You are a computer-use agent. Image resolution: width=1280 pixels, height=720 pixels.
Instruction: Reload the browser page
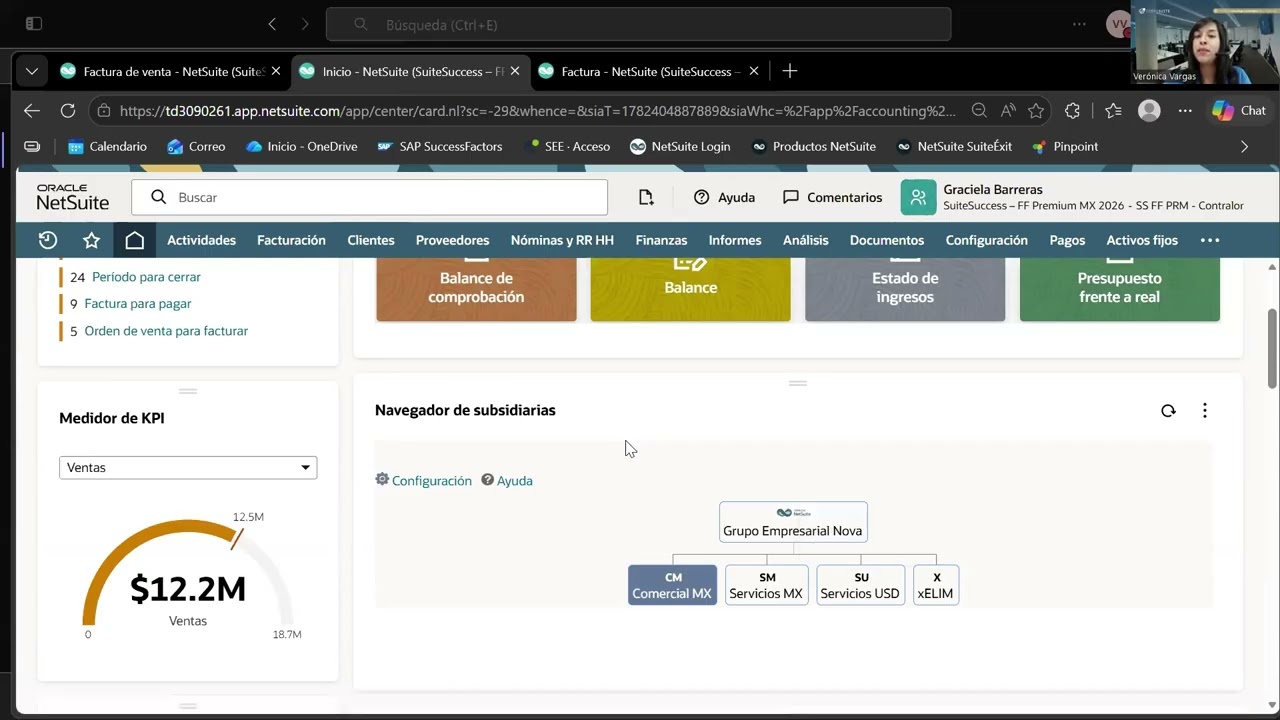[x=68, y=111]
